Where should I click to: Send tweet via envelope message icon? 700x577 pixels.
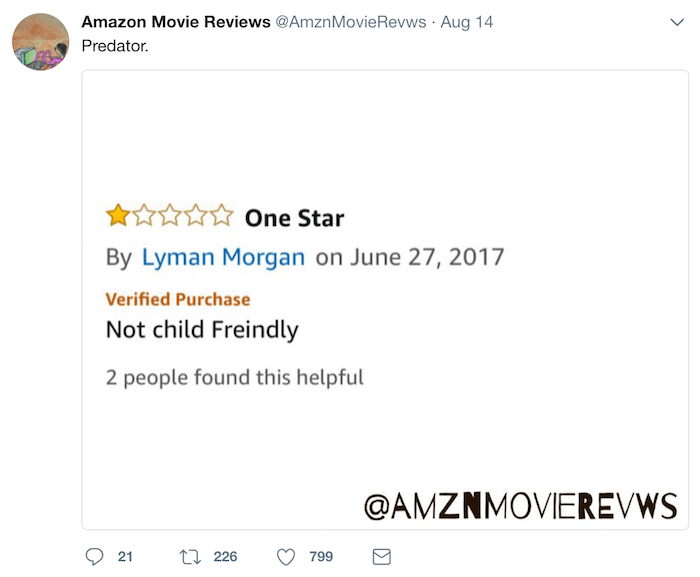[382, 557]
